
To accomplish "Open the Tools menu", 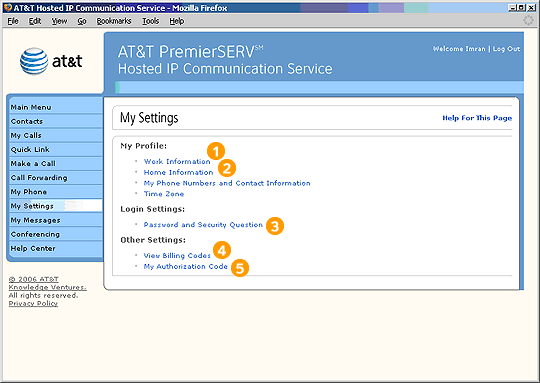I will pos(151,21).
